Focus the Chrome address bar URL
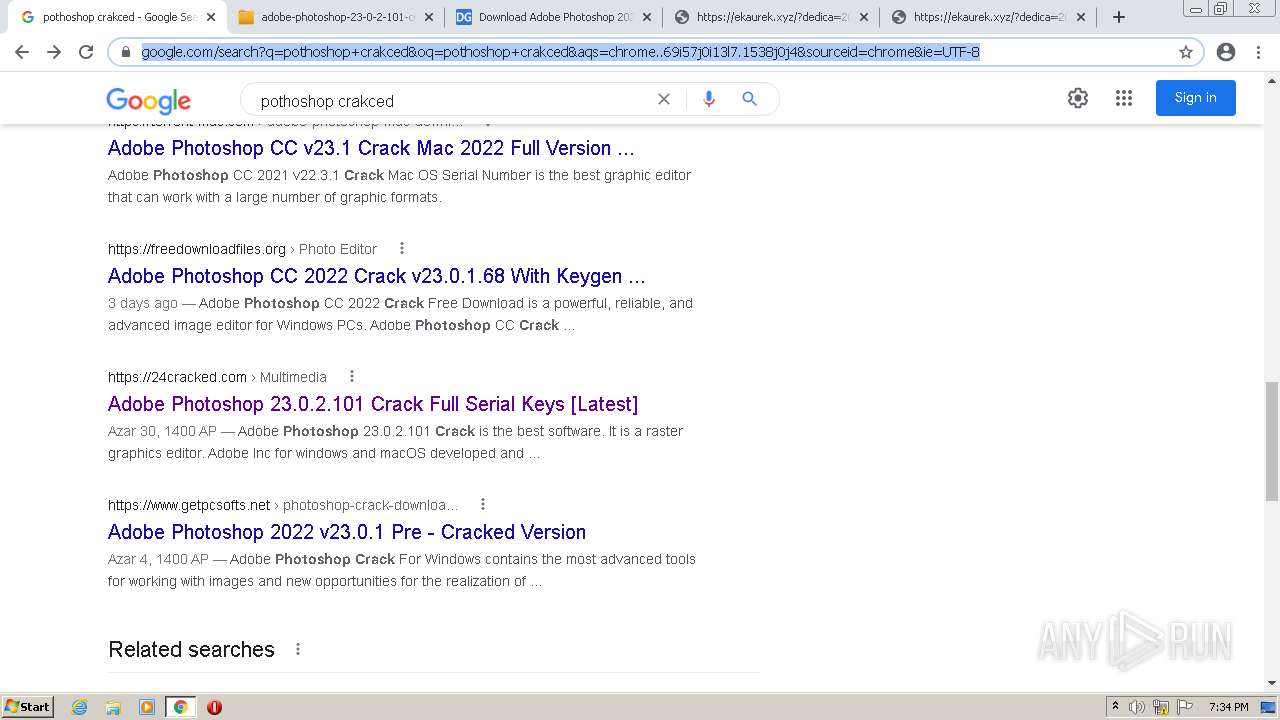The image size is (1280, 720). [560, 52]
